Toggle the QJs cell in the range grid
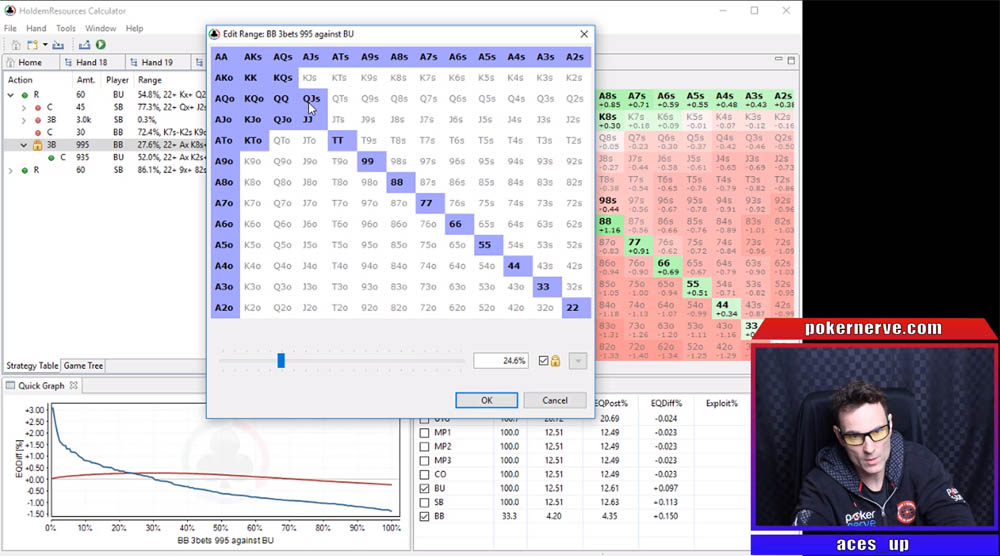Screen dimensions: 1000x556 click(311, 99)
